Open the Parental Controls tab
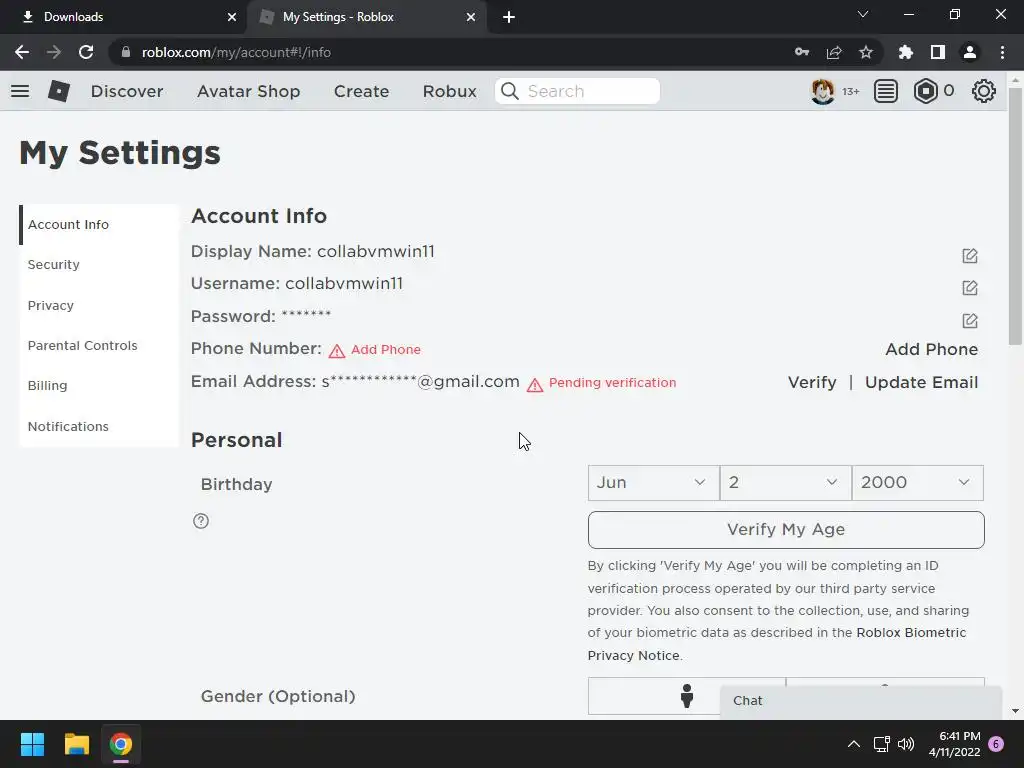Screen dimensions: 1024x768 (x=99, y=345)
